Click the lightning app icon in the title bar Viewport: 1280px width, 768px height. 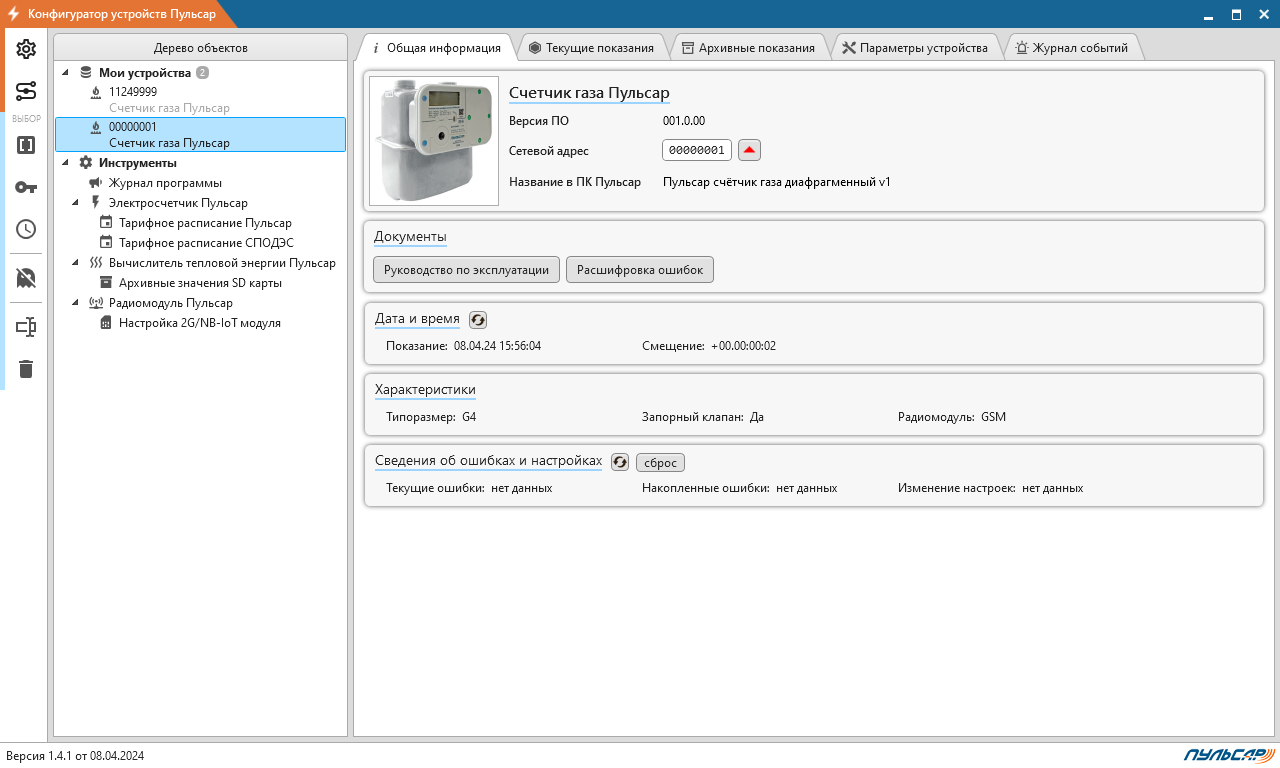[x=13, y=14]
